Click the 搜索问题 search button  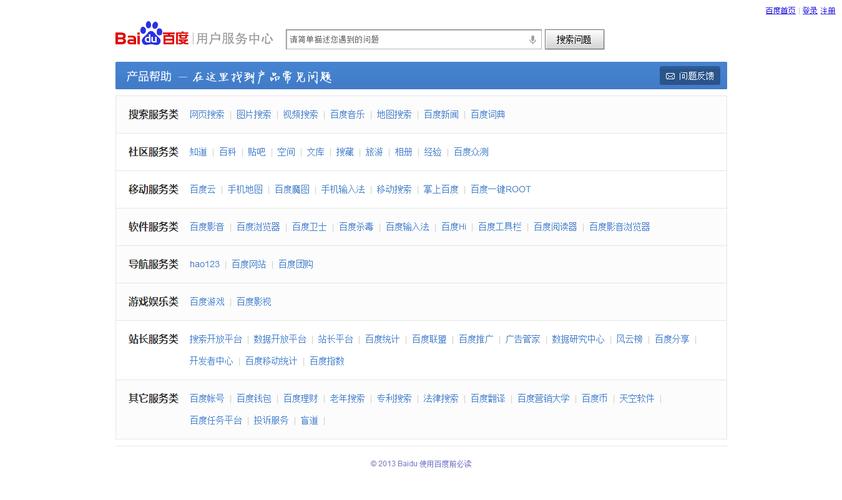coord(574,40)
